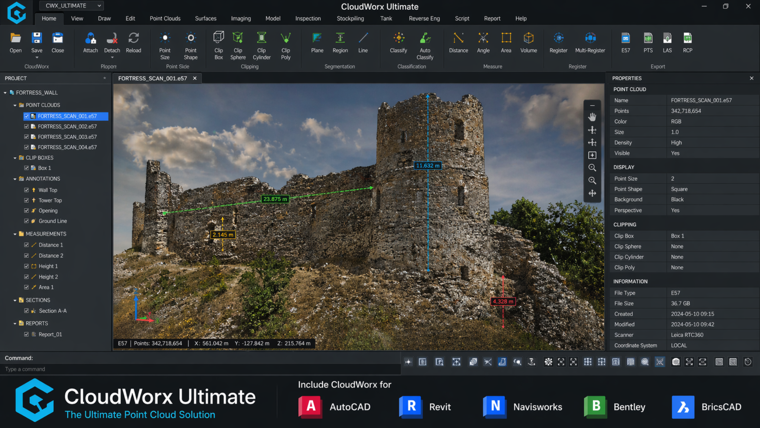Open the View ribbon tab

77,18
